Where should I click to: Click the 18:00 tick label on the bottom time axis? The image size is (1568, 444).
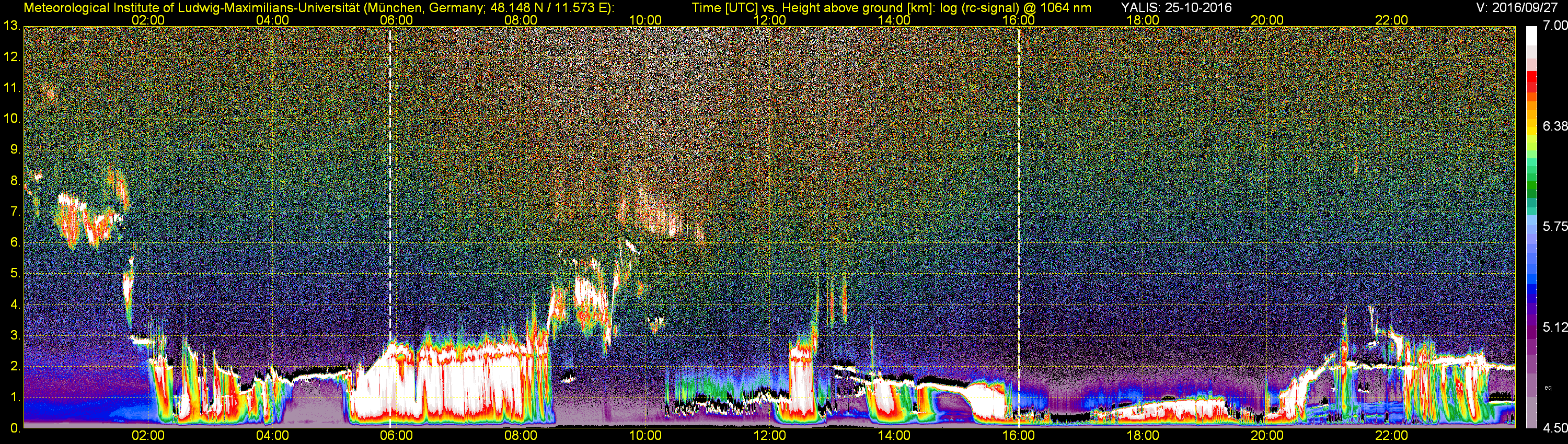pyautogui.click(x=1143, y=436)
